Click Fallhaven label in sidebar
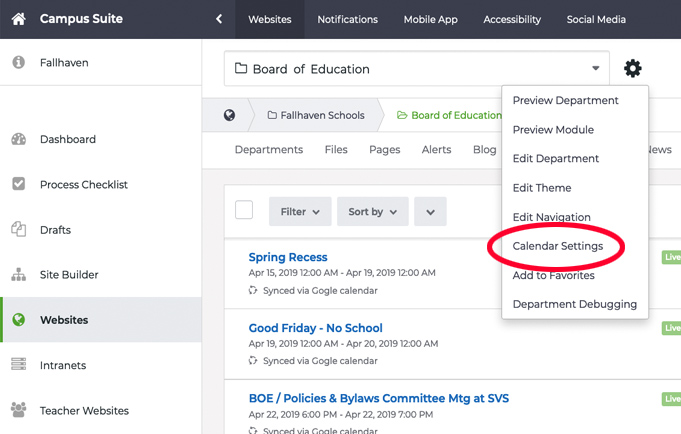The image size is (681, 434). [64, 63]
